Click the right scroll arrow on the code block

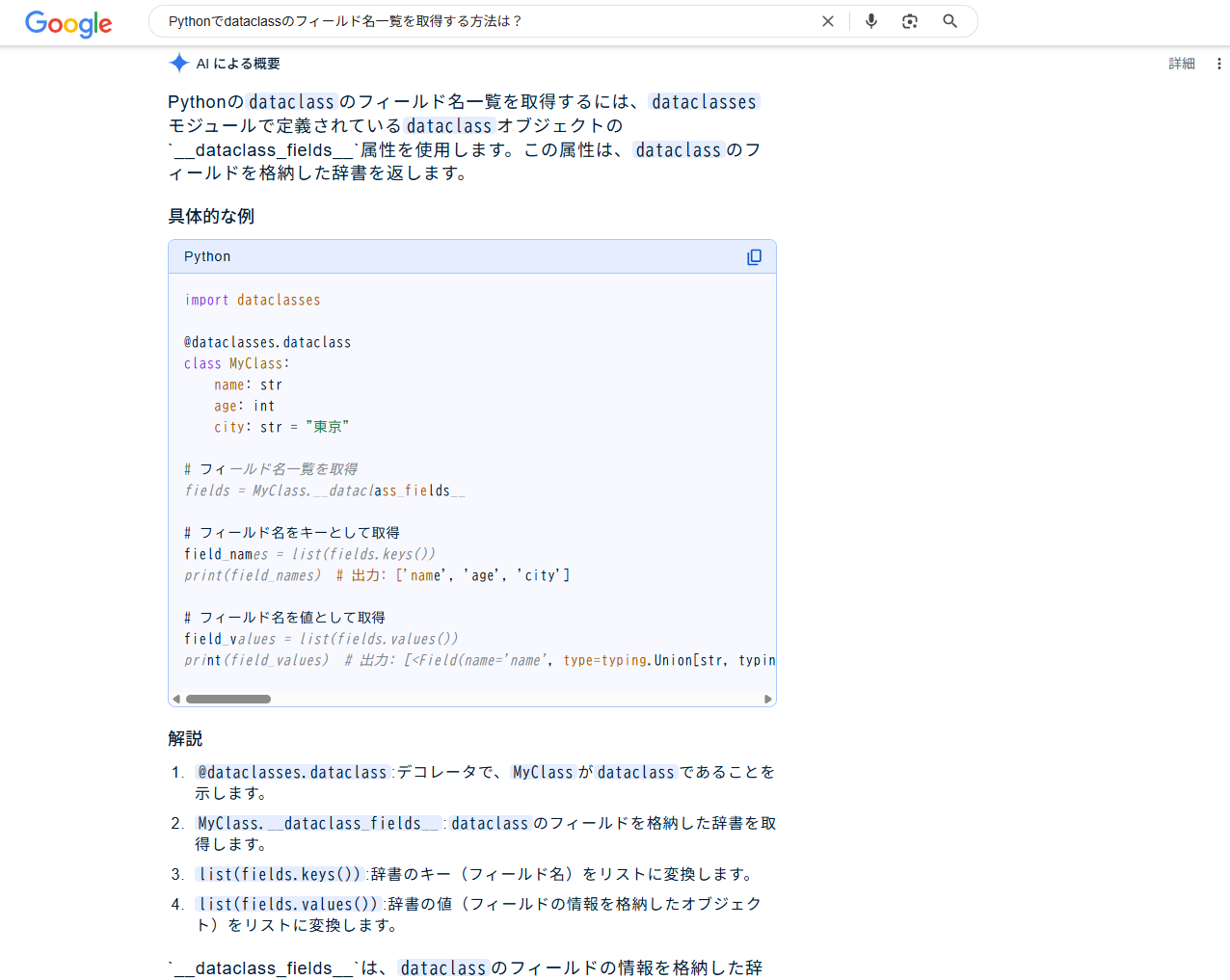click(767, 699)
